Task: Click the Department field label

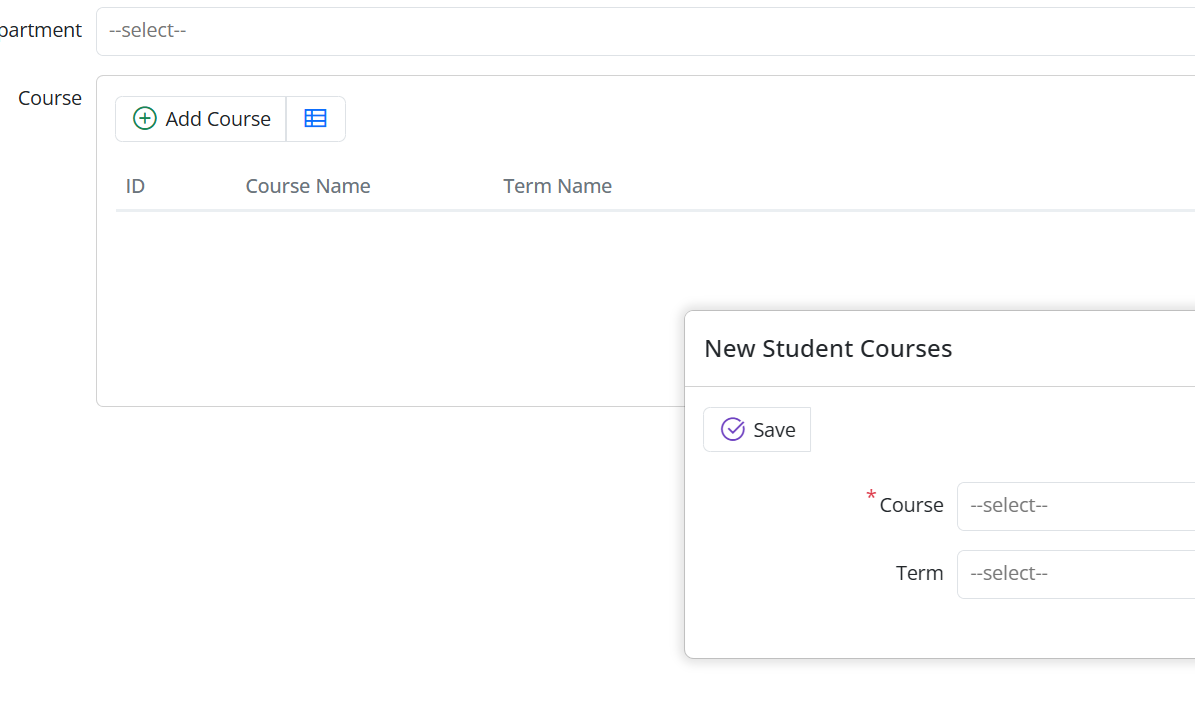Action: (x=41, y=31)
